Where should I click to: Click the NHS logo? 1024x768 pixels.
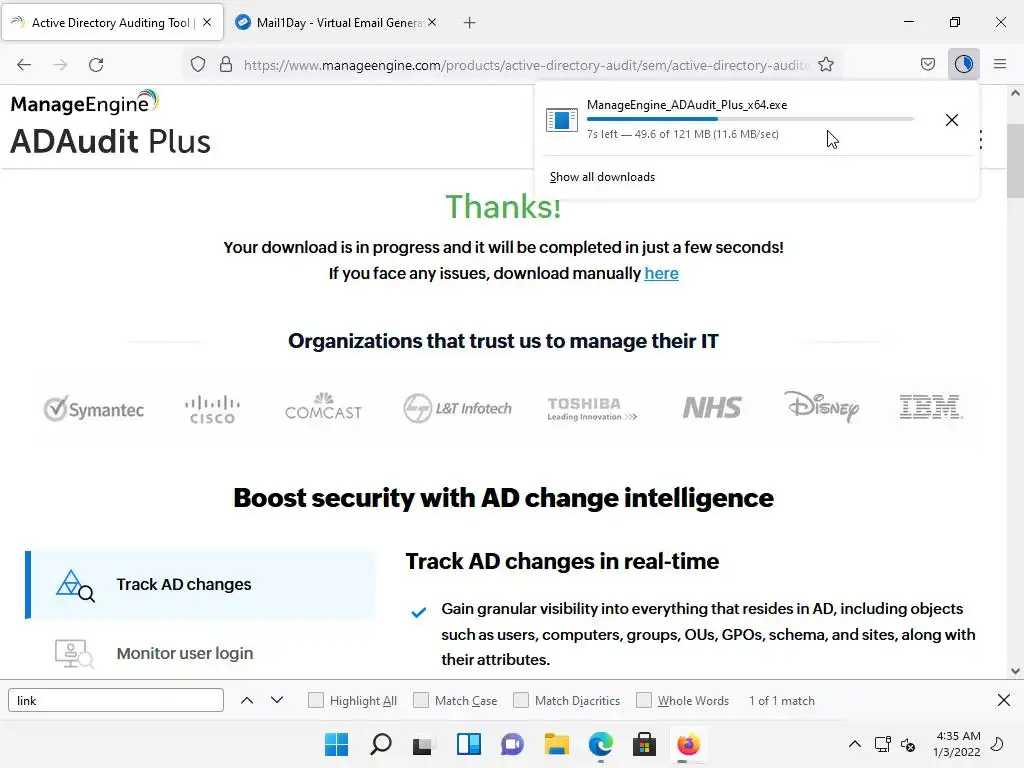[712, 408]
